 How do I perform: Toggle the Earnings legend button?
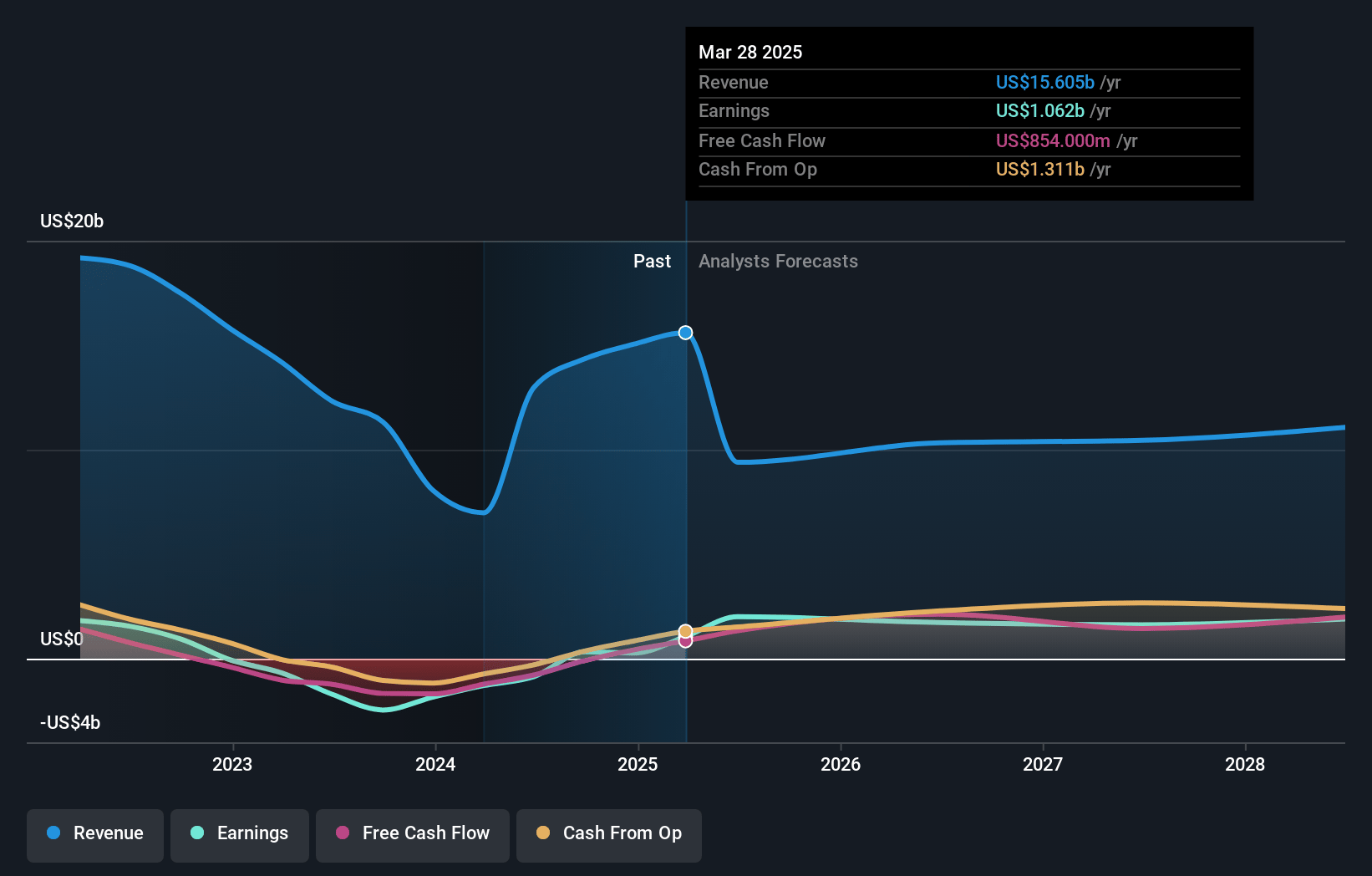click(240, 835)
